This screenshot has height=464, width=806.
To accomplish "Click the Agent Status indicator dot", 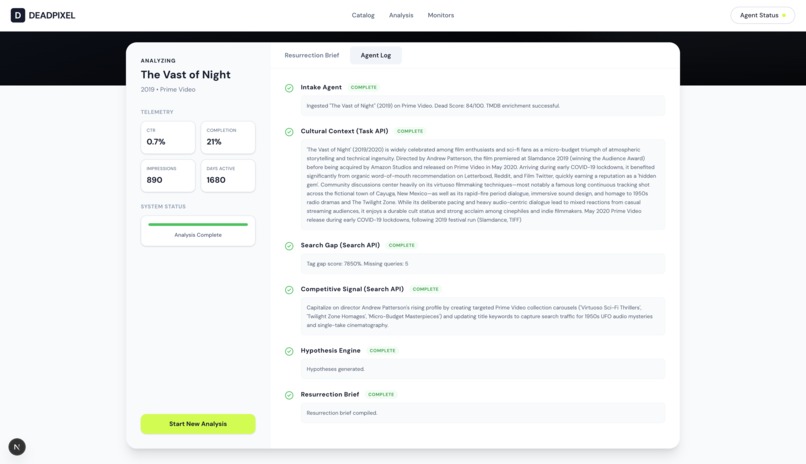I will click(x=784, y=15).
